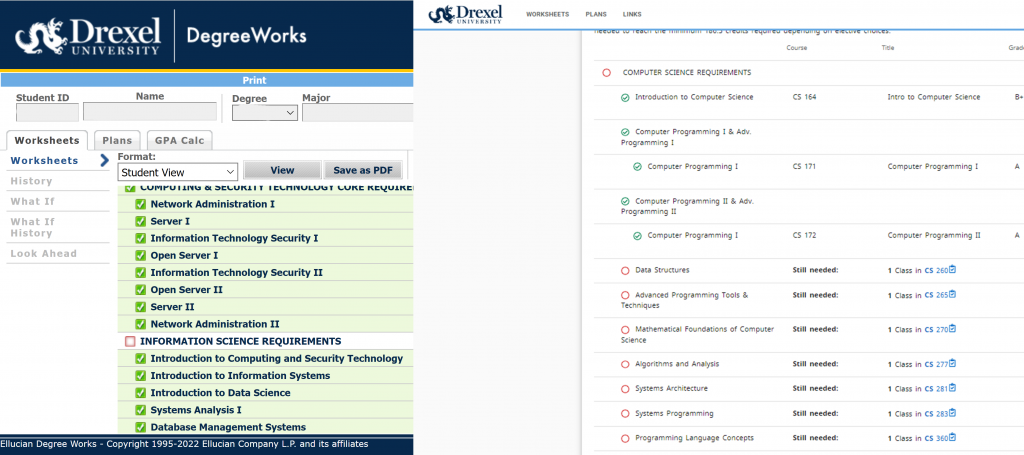Click the Name input field

pos(150,112)
